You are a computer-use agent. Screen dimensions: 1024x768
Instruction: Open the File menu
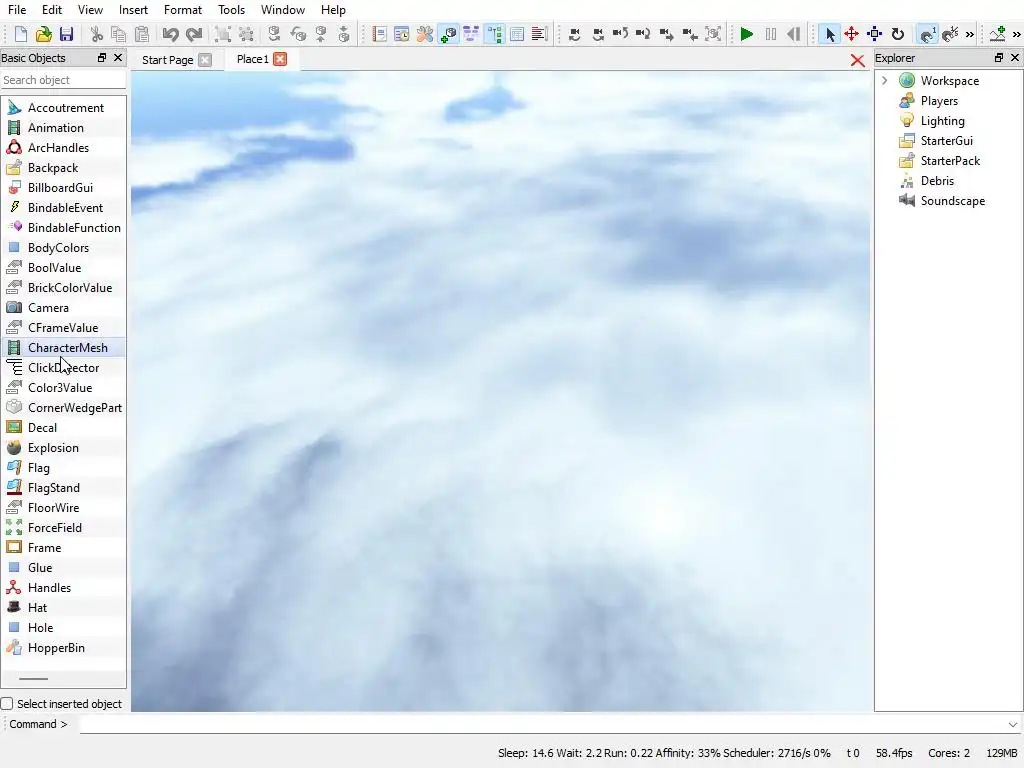click(x=17, y=10)
